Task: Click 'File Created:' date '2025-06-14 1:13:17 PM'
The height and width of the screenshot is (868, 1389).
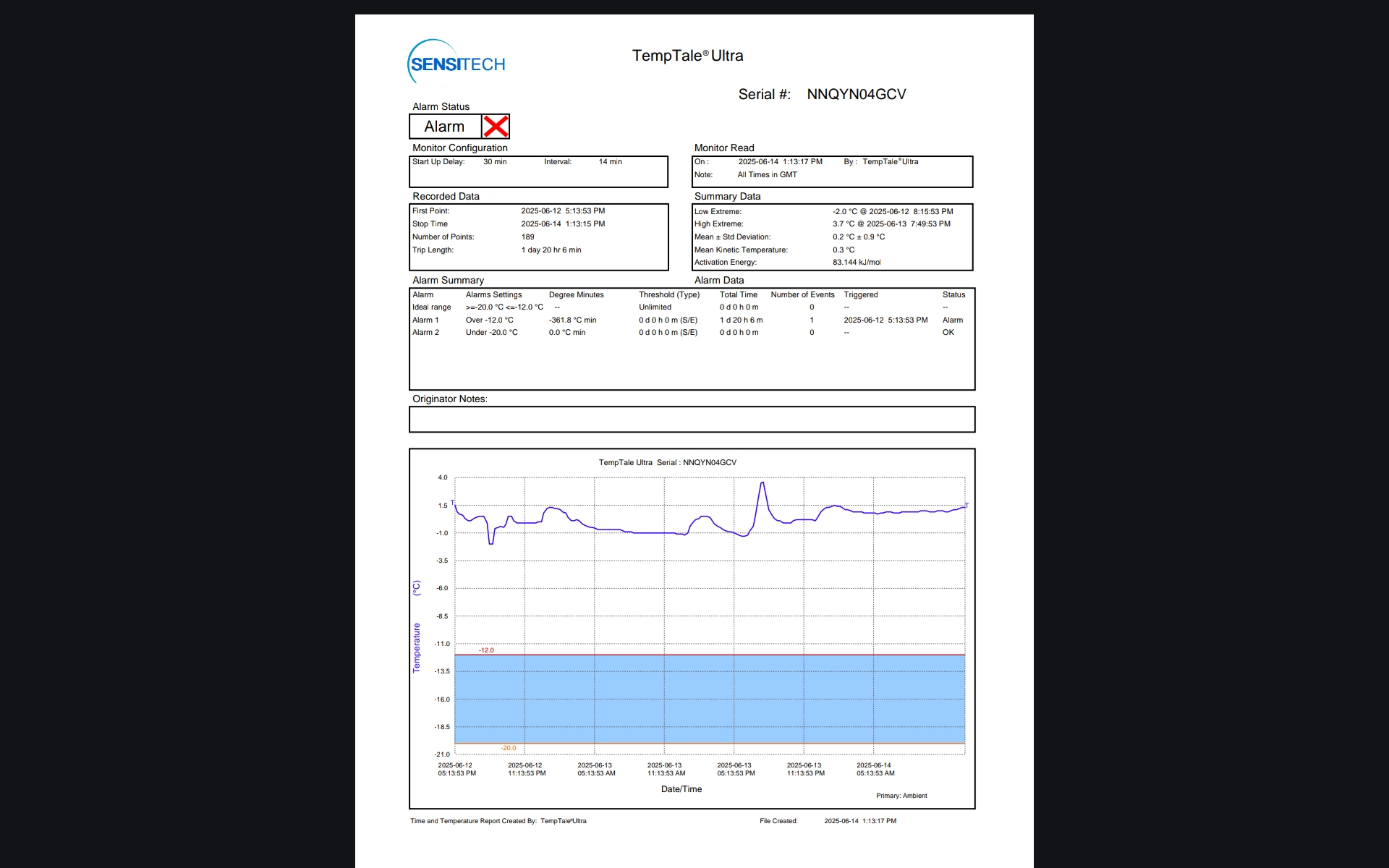Action: 860,821
